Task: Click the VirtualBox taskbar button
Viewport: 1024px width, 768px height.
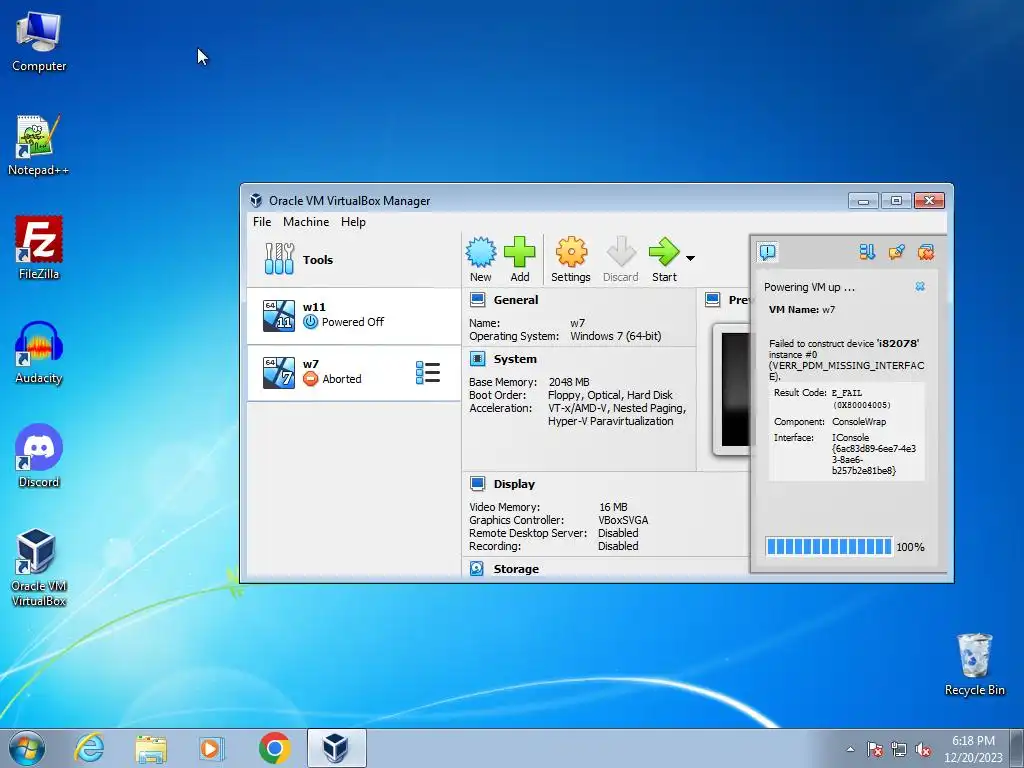Action: click(x=336, y=748)
